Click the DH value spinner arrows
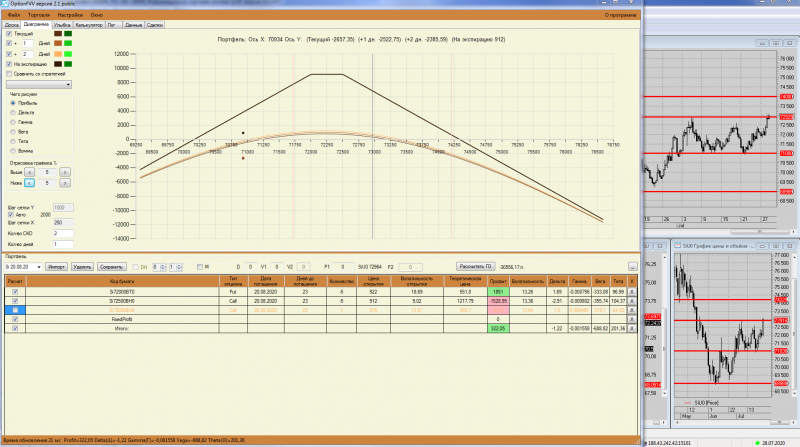 tap(163, 267)
